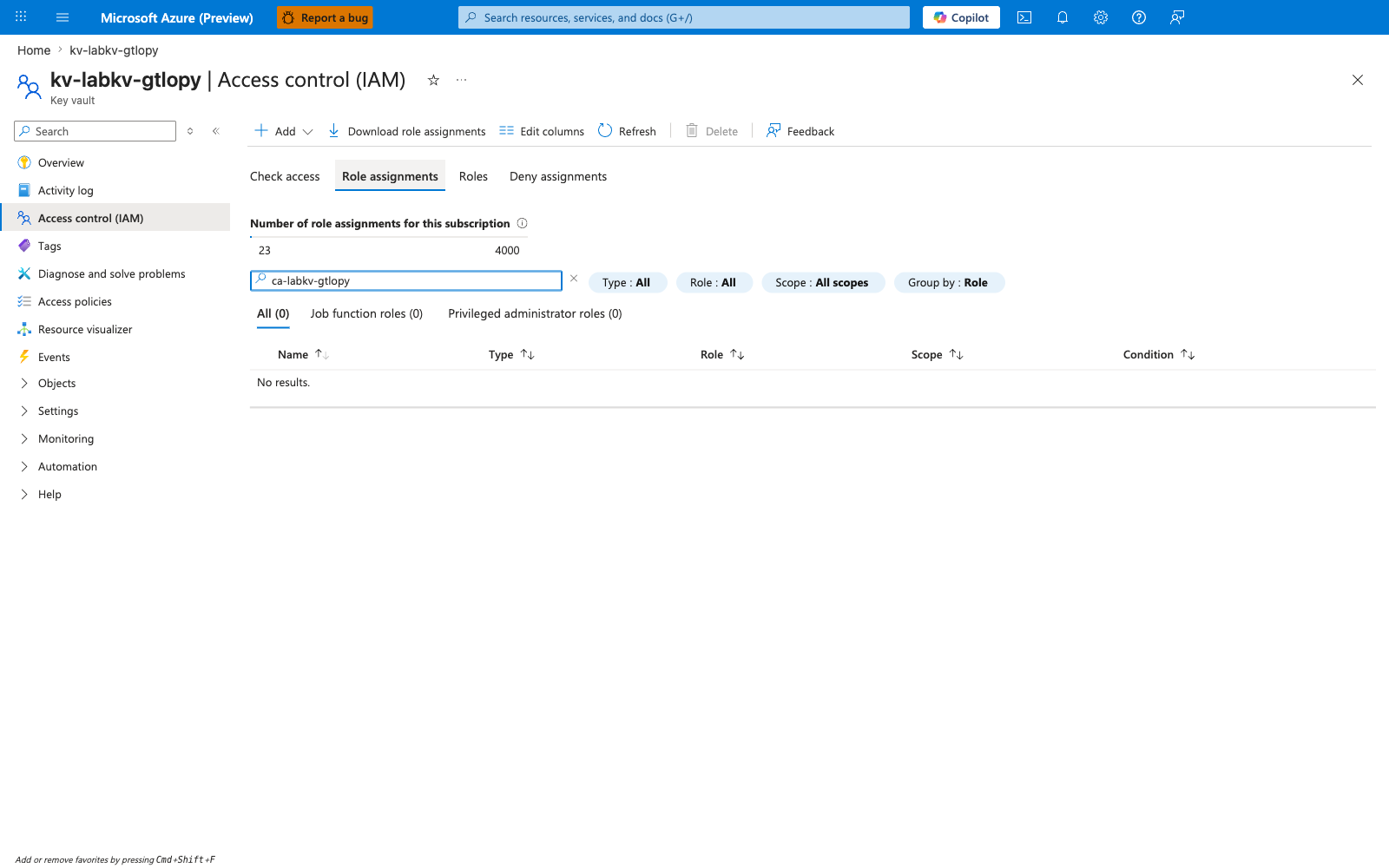Open the Scope : All scopes filter
The height and width of the screenshot is (868, 1389).
coord(823,282)
